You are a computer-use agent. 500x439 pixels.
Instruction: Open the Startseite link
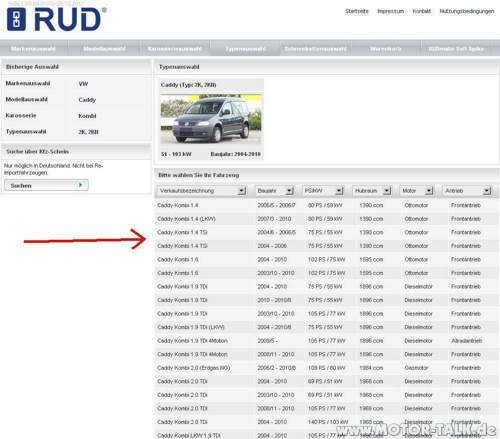[x=357, y=11]
